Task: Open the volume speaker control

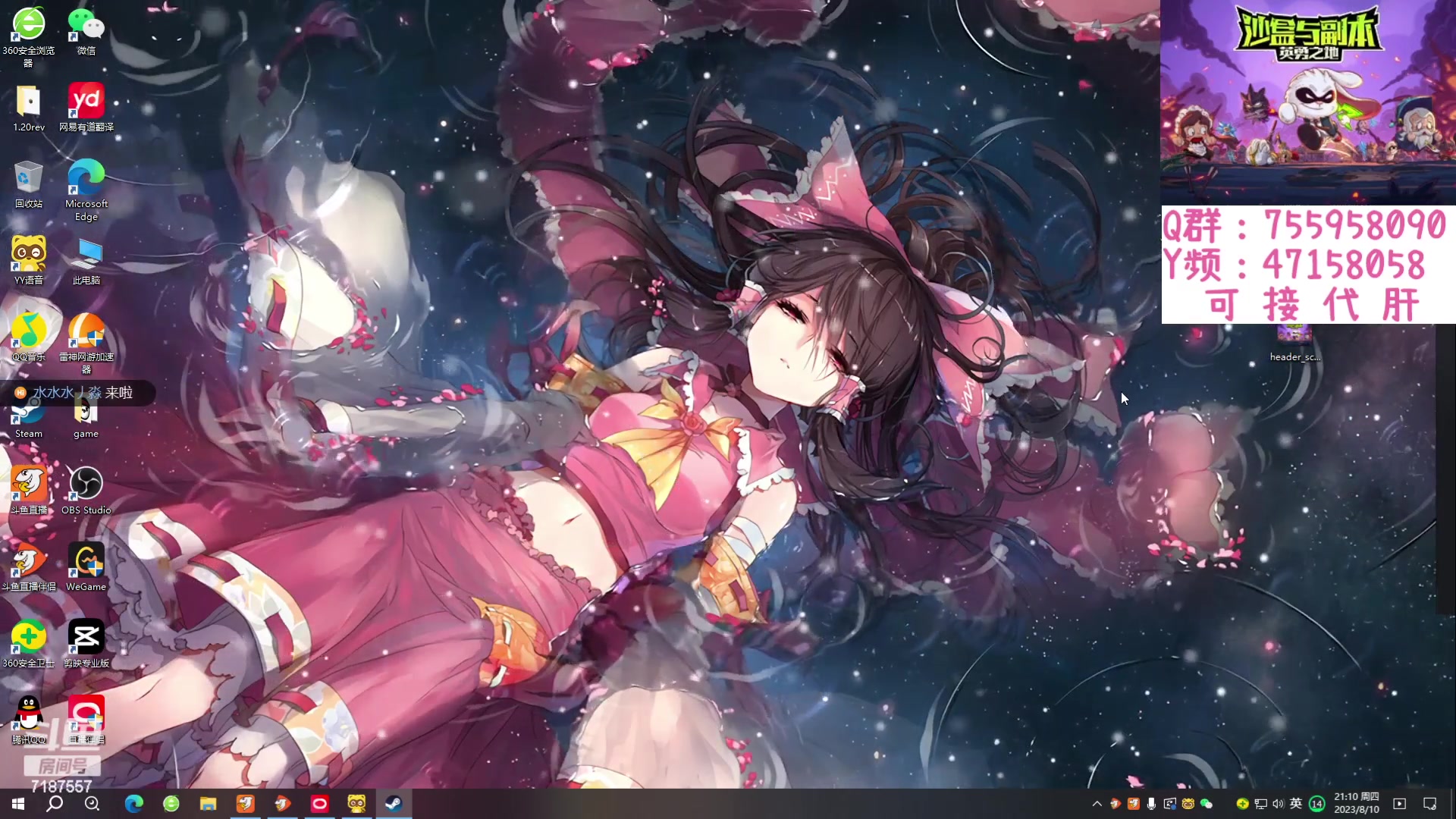Action: (x=1279, y=804)
